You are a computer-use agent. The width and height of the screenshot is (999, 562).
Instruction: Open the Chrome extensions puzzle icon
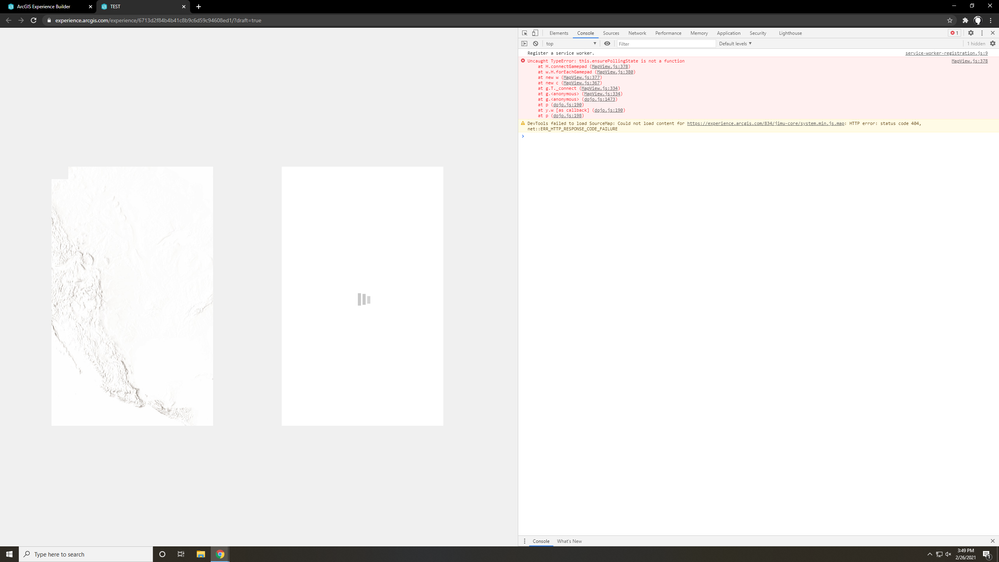click(x=965, y=20)
